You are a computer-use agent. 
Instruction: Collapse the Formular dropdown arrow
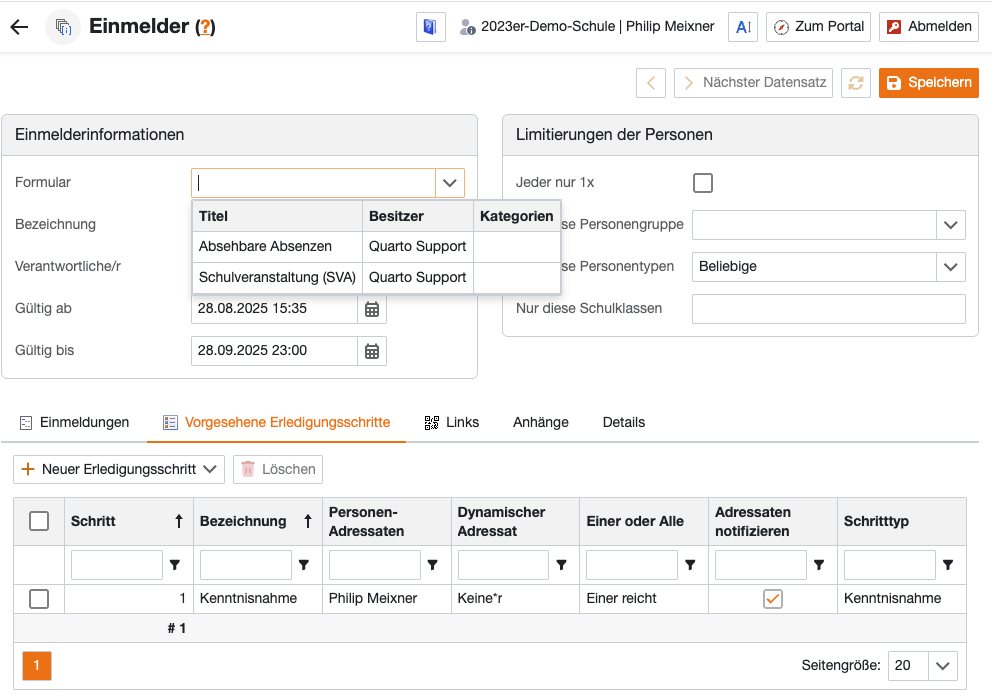coord(450,183)
